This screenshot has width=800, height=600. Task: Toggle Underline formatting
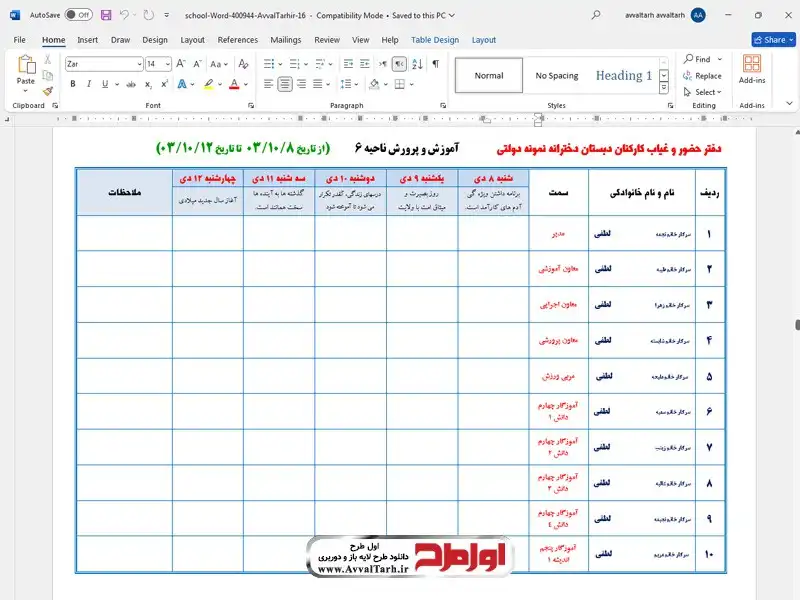(105, 84)
